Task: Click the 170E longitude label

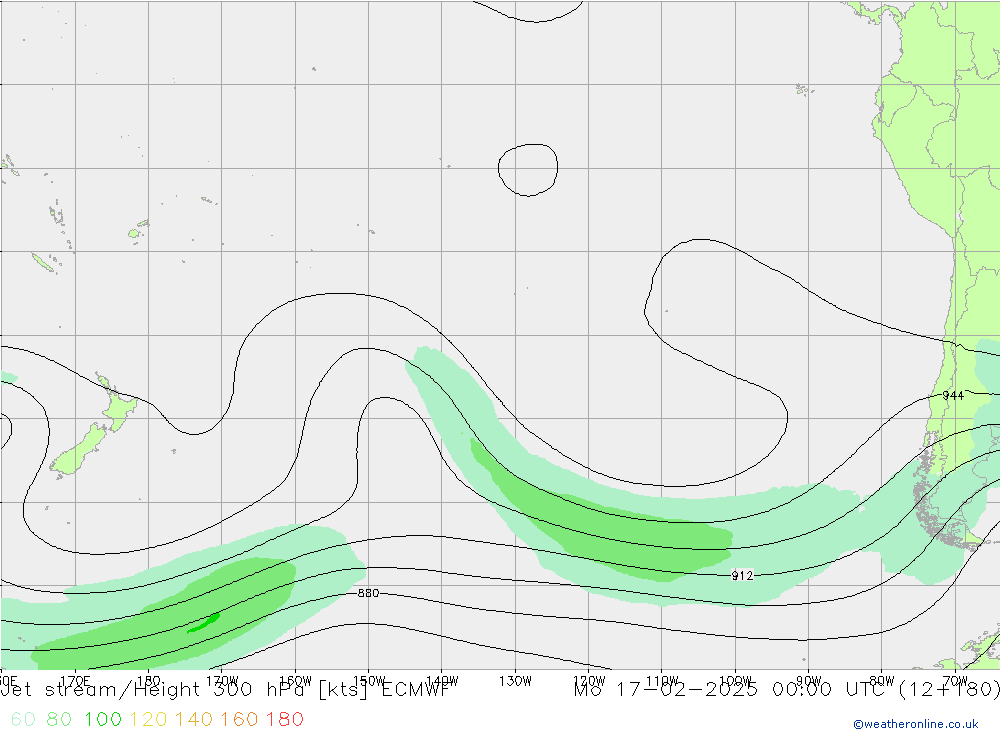Action: point(75,681)
